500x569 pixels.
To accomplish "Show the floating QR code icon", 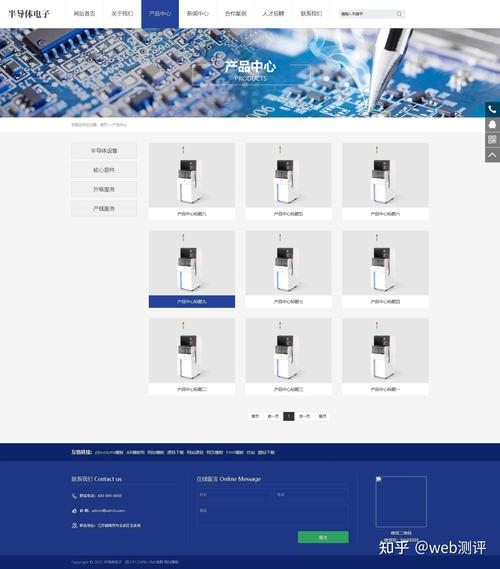I will click(492, 140).
